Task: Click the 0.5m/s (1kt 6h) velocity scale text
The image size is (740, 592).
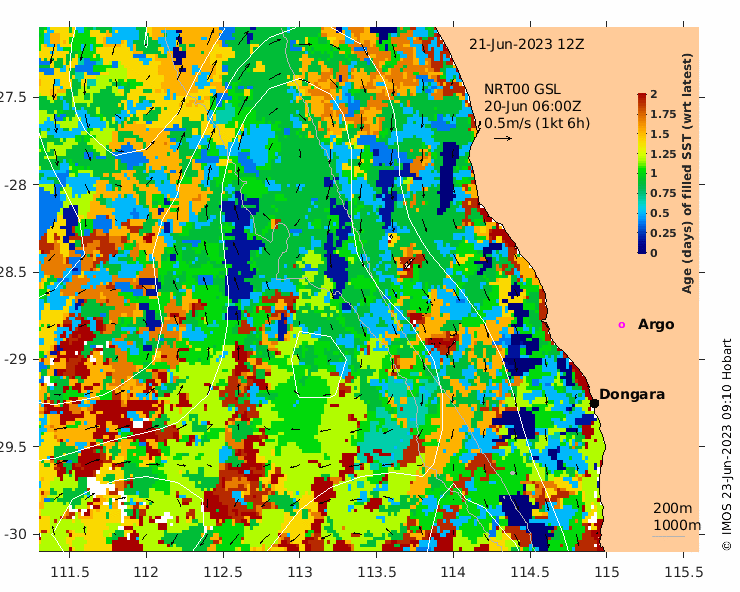Action: click(537, 123)
